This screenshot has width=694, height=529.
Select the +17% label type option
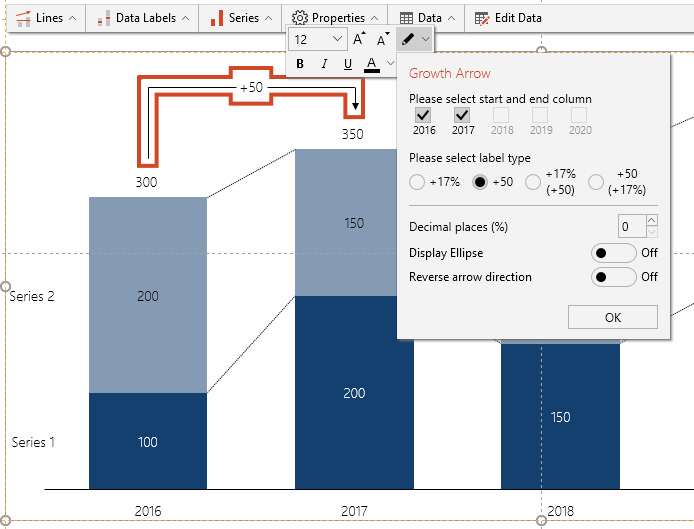point(418,182)
